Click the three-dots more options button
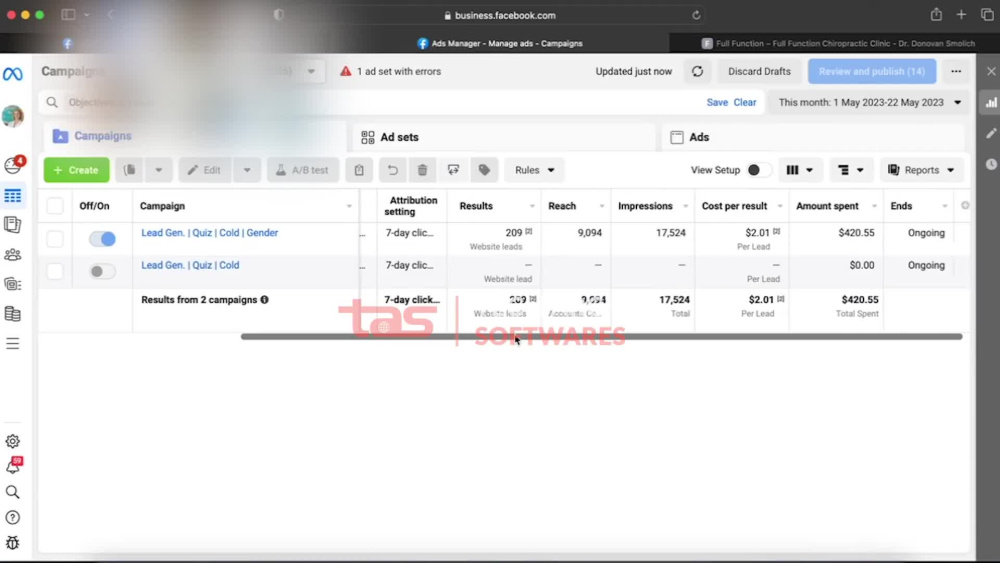The height and width of the screenshot is (563, 1000). click(x=956, y=71)
